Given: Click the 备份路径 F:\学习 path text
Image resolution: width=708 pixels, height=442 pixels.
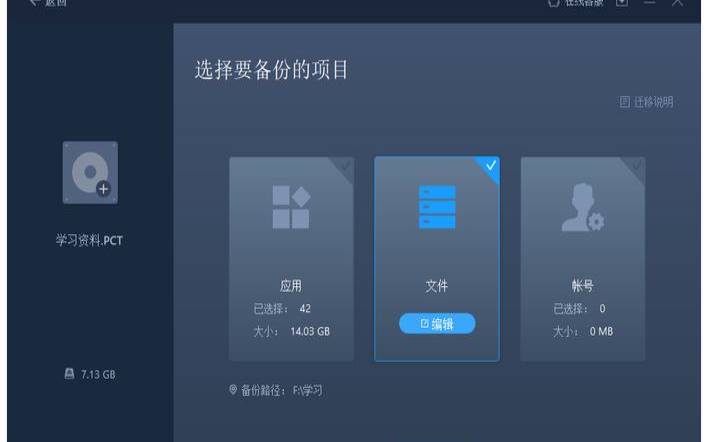Looking at the screenshot, I should [x=282, y=390].
